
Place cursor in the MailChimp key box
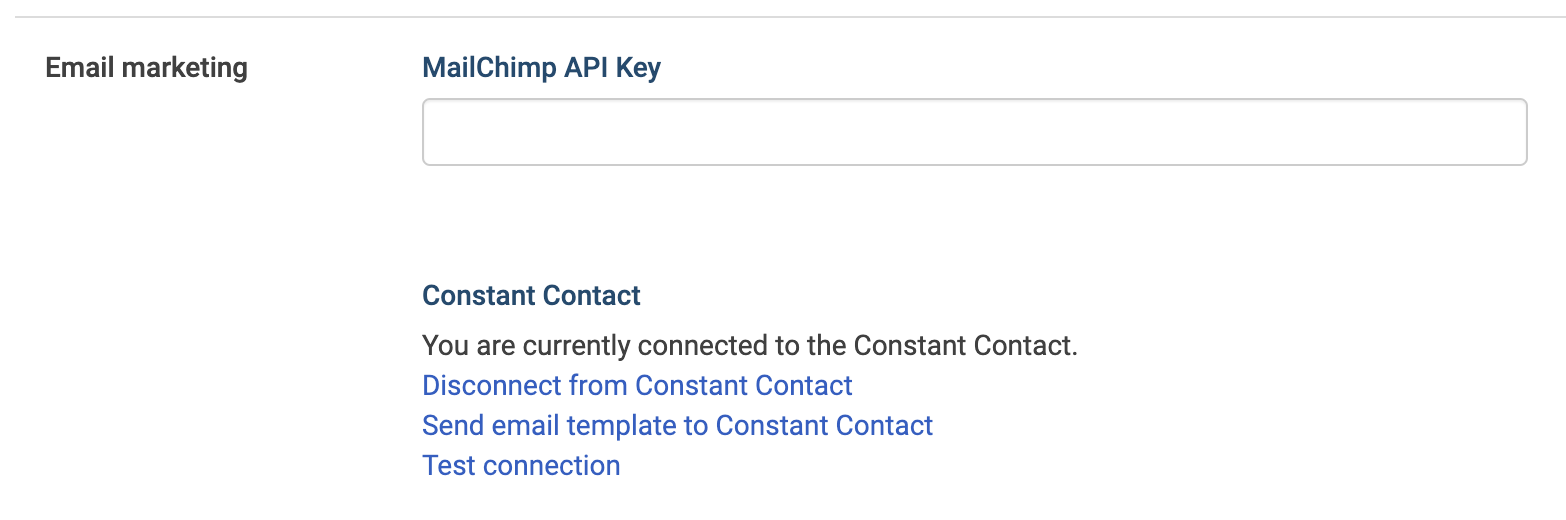pyautogui.click(x=975, y=132)
